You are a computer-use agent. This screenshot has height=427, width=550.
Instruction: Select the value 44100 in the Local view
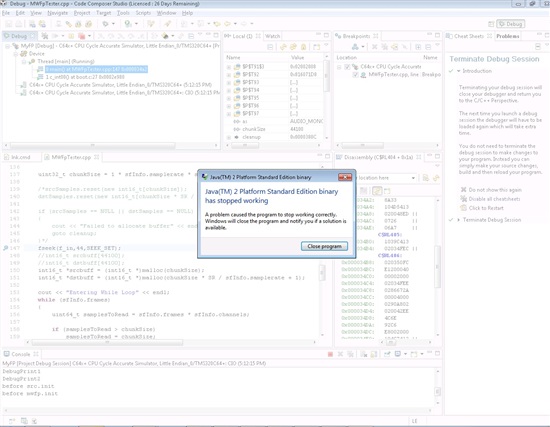click(x=297, y=129)
